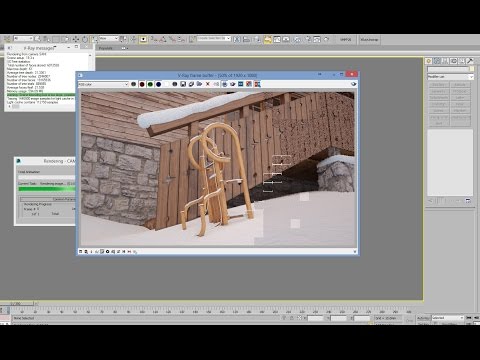The height and width of the screenshot is (360, 480).
Task: Open the reference coordinate system View dropdown
Action: (x=109, y=39)
